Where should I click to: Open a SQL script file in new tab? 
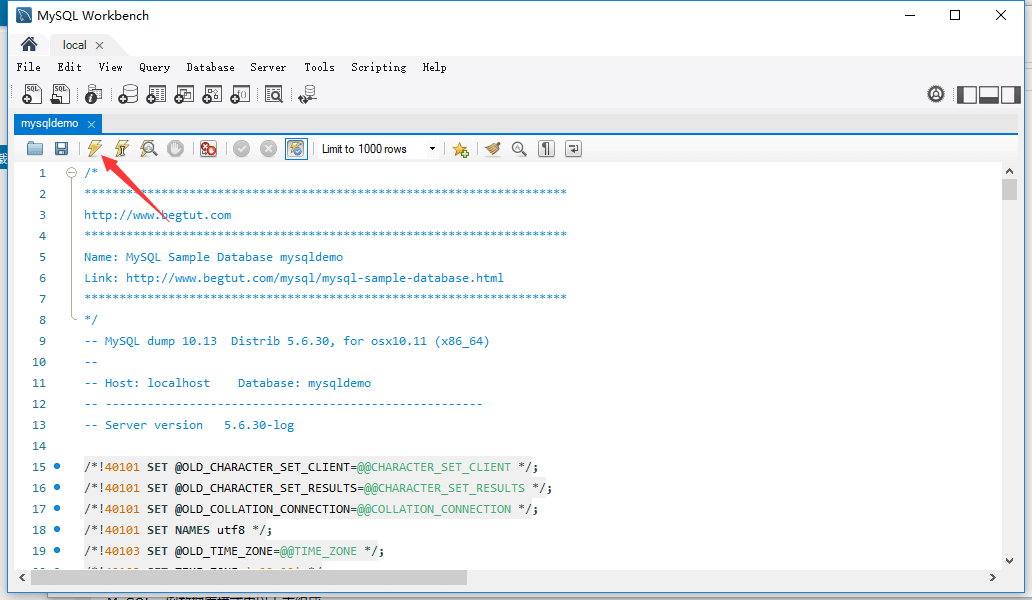coord(60,94)
